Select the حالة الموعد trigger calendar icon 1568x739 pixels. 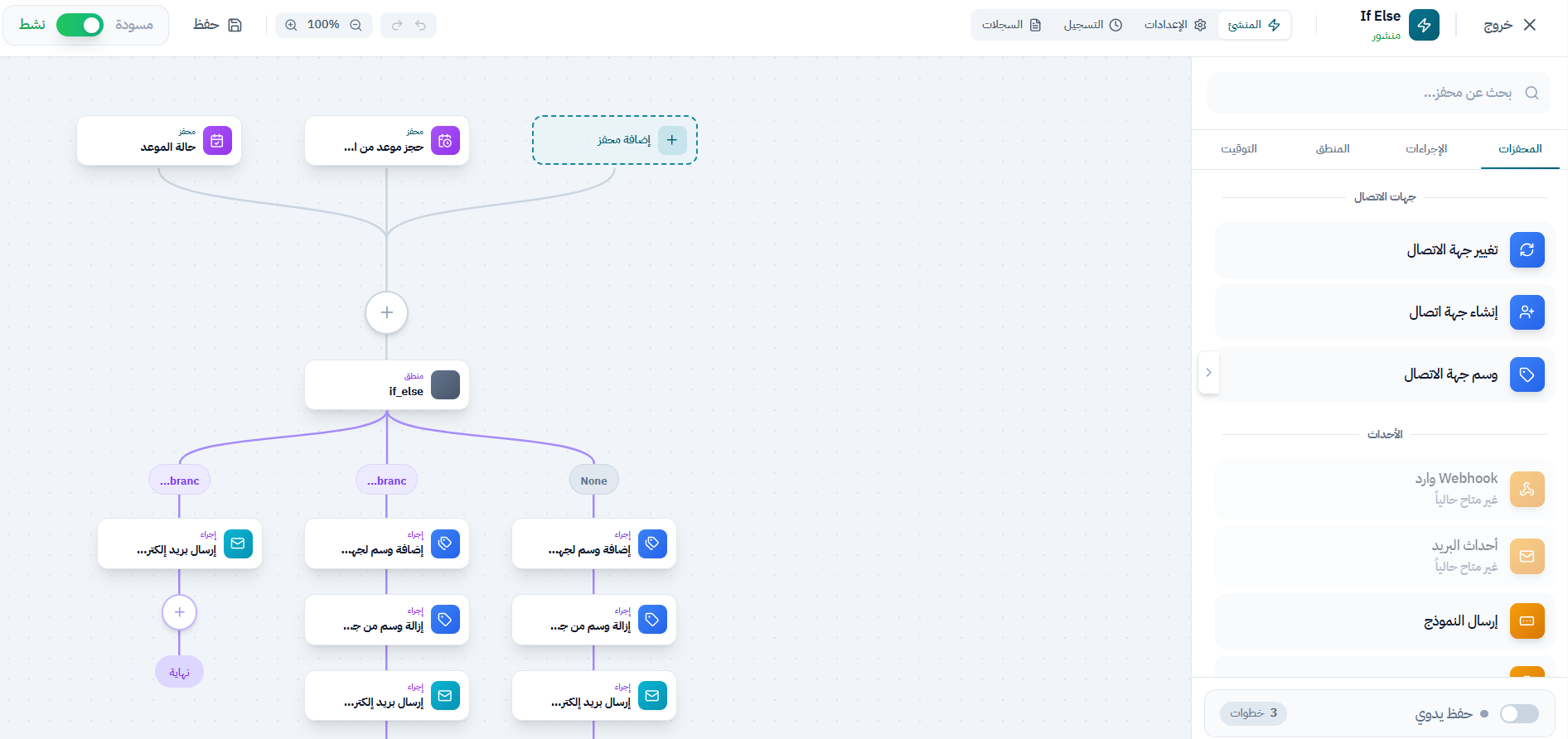pyautogui.click(x=217, y=141)
